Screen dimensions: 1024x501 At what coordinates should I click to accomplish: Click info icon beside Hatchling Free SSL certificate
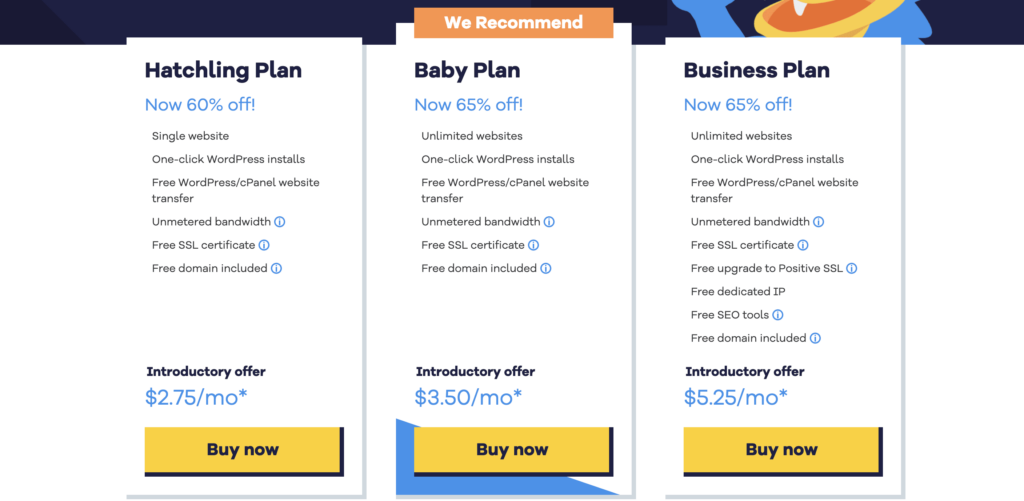click(x=264, y=245)
